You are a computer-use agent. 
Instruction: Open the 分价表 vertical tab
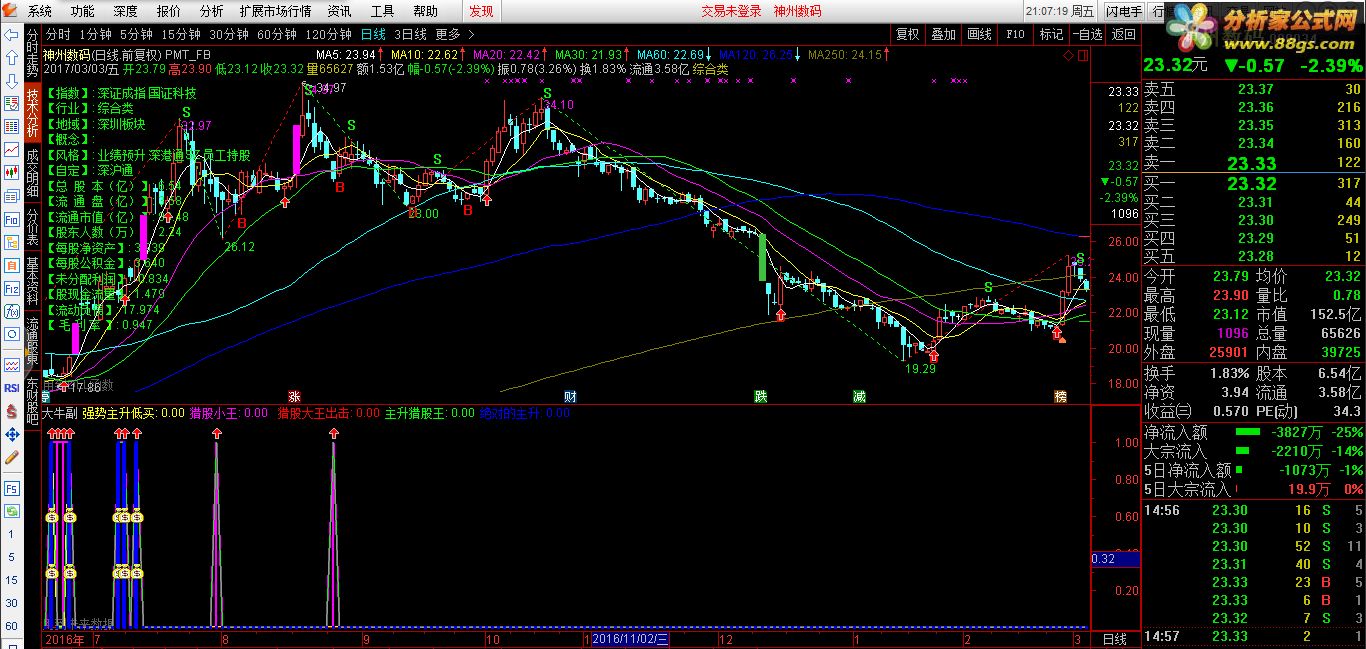click(32, 229)
